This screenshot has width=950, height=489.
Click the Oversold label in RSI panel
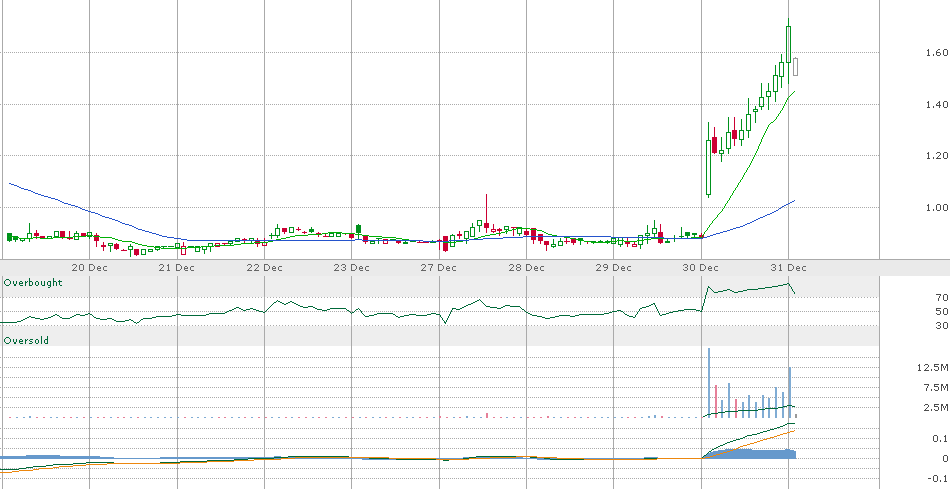click(x=26, y=341)
